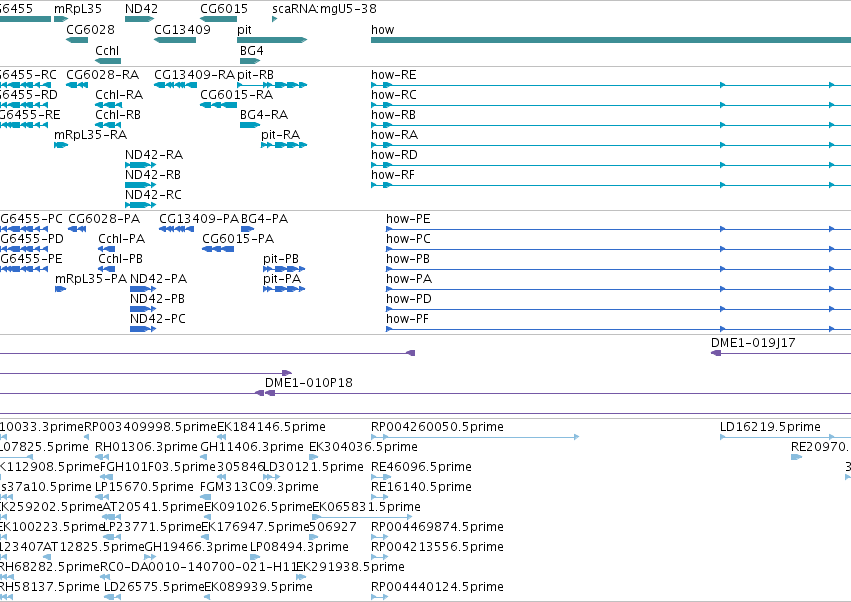Image resolution: width=851 pixels, height=602 pixels.
Task: Click the 'ND42' gene name
Action: pyautogui.click(x=141, y=9)
